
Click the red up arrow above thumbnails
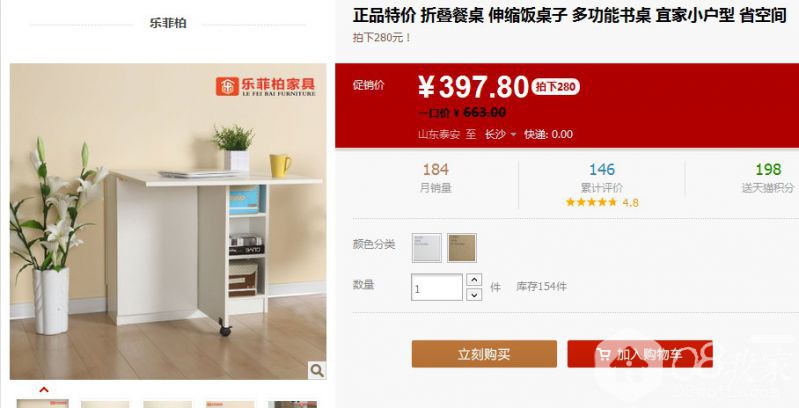[x=44, y=390]
